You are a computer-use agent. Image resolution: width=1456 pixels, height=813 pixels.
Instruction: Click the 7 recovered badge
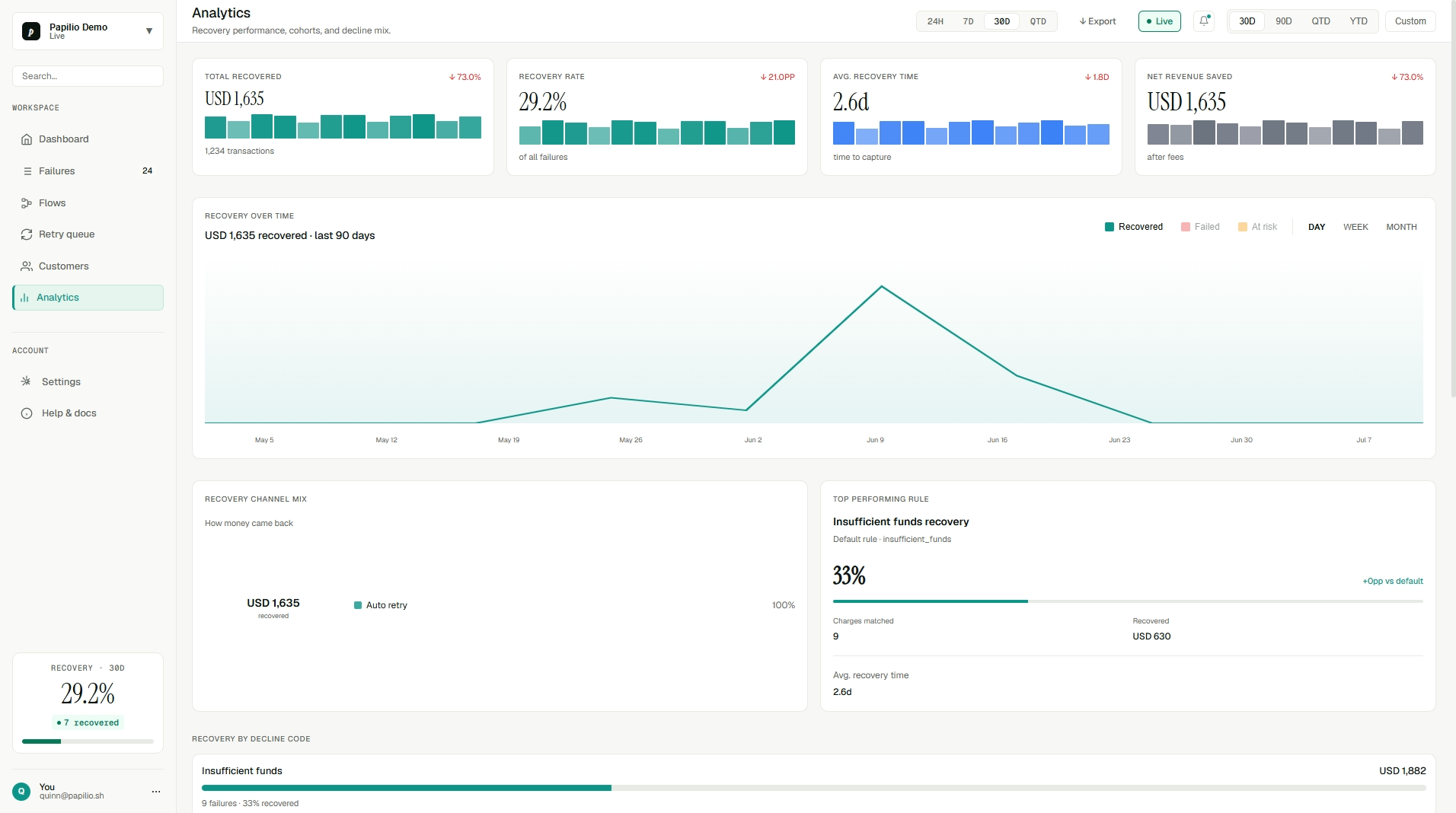(x=88, y=722)
